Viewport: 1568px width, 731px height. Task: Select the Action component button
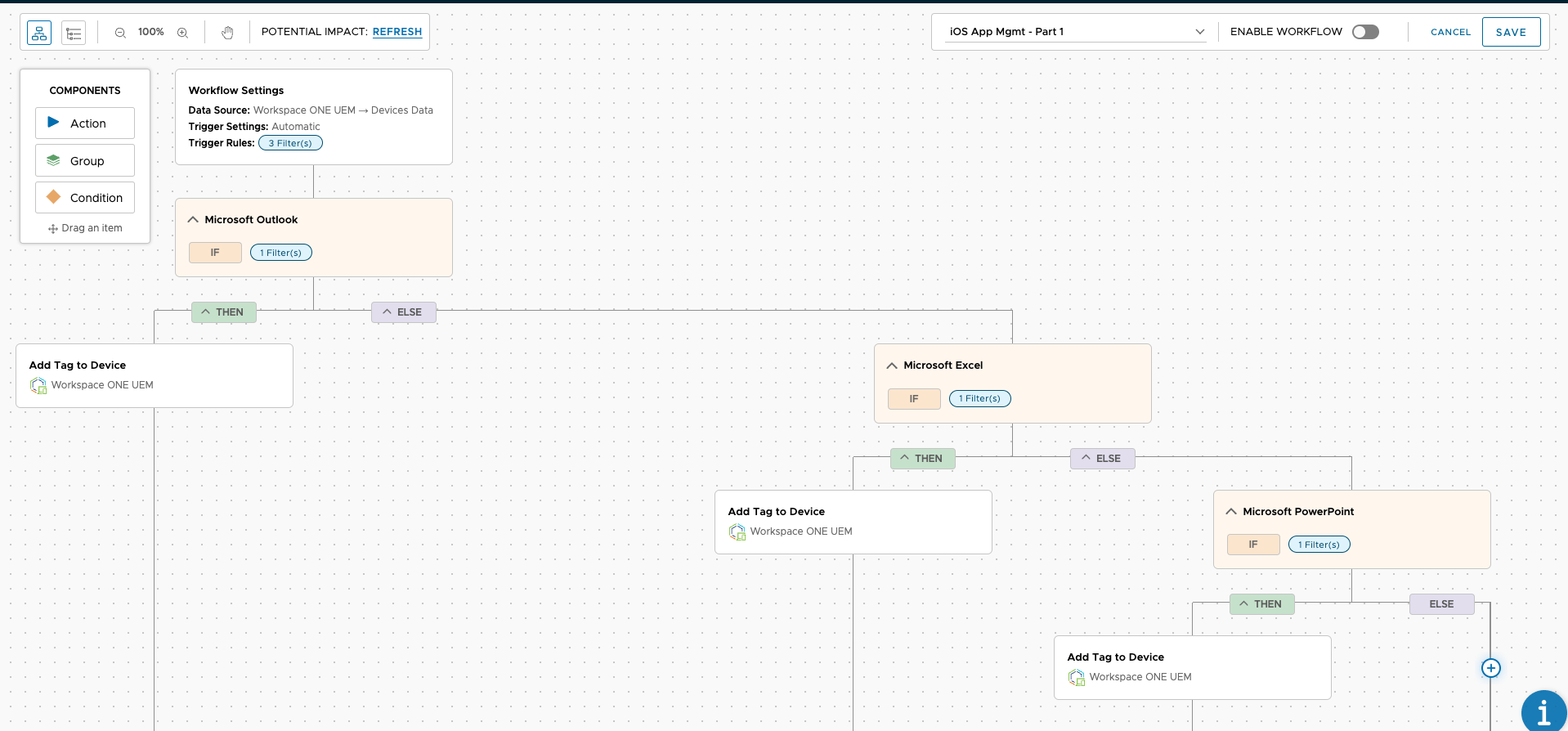(x=85, y=123)
